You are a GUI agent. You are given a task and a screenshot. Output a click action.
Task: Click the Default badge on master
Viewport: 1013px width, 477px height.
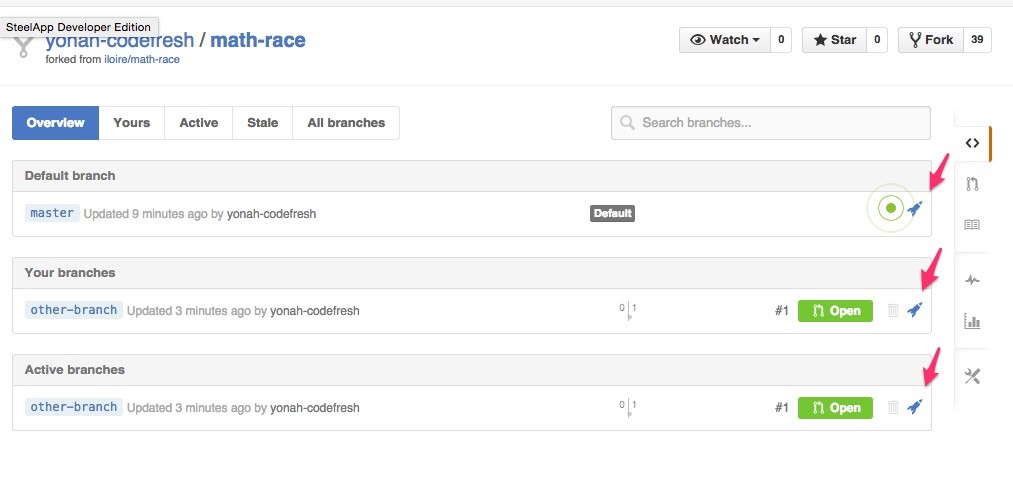pos(612,213)
